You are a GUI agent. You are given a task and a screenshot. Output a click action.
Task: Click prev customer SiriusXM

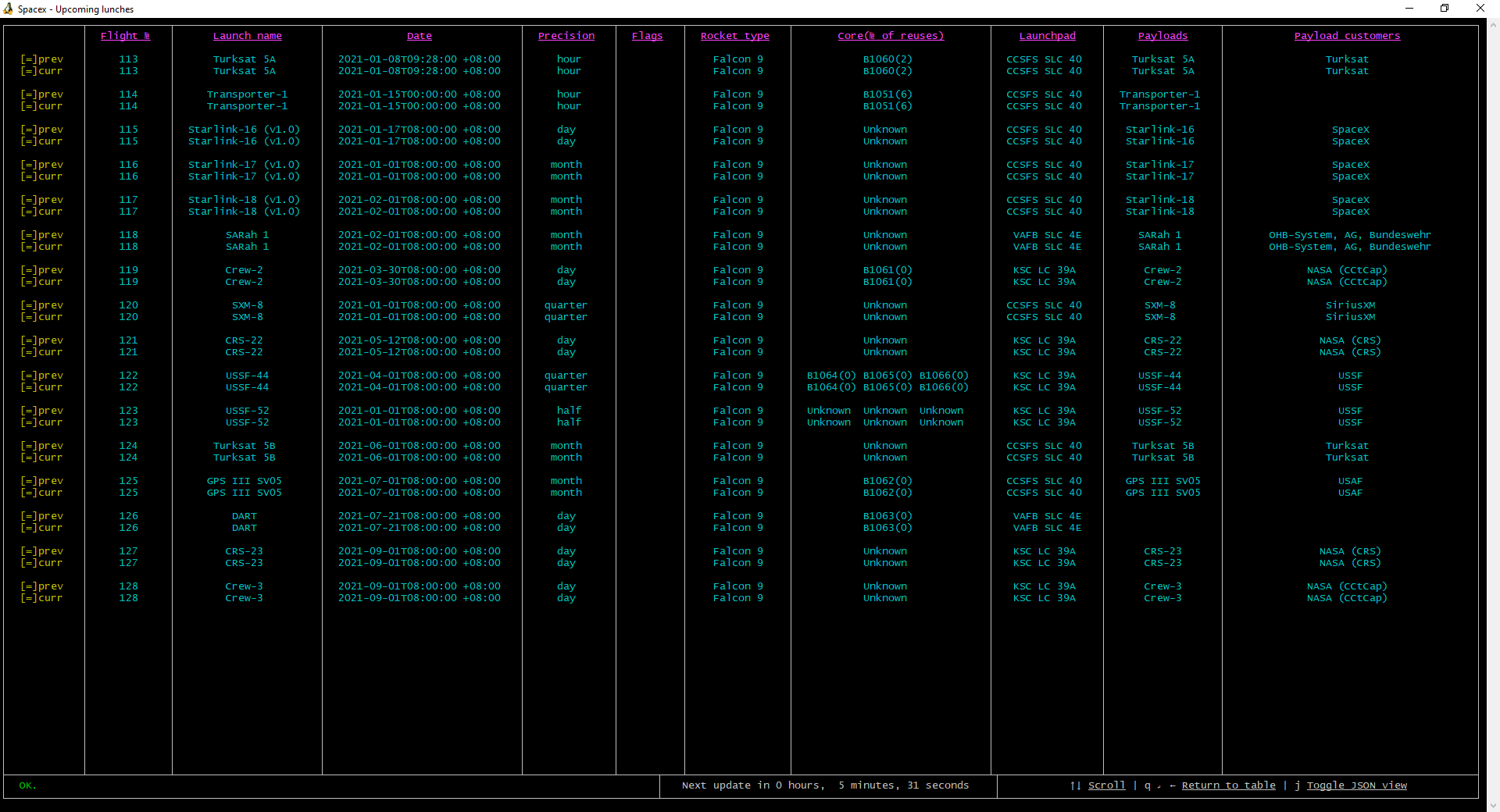1351,305
